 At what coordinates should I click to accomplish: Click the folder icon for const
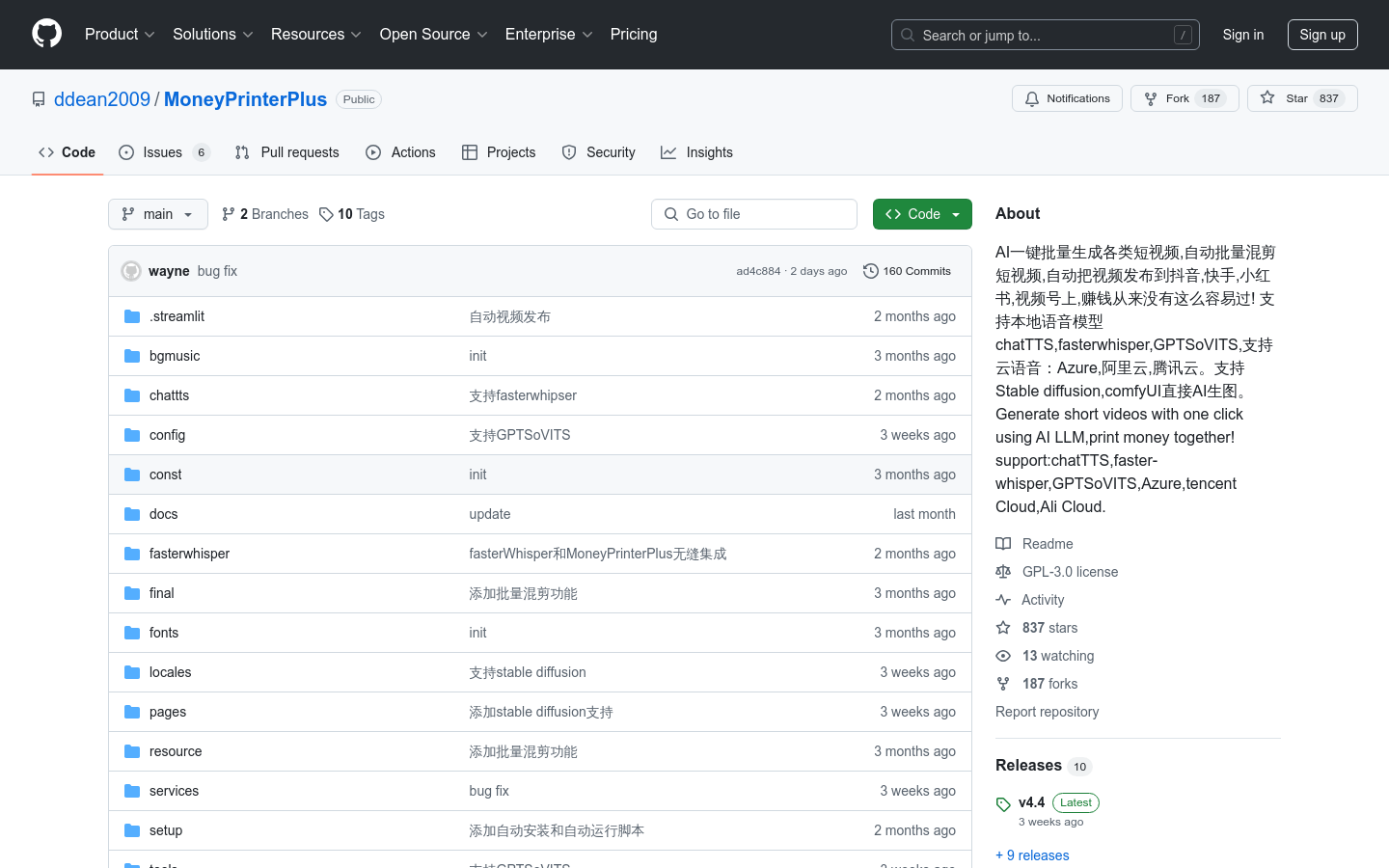[x=132, y=475]
